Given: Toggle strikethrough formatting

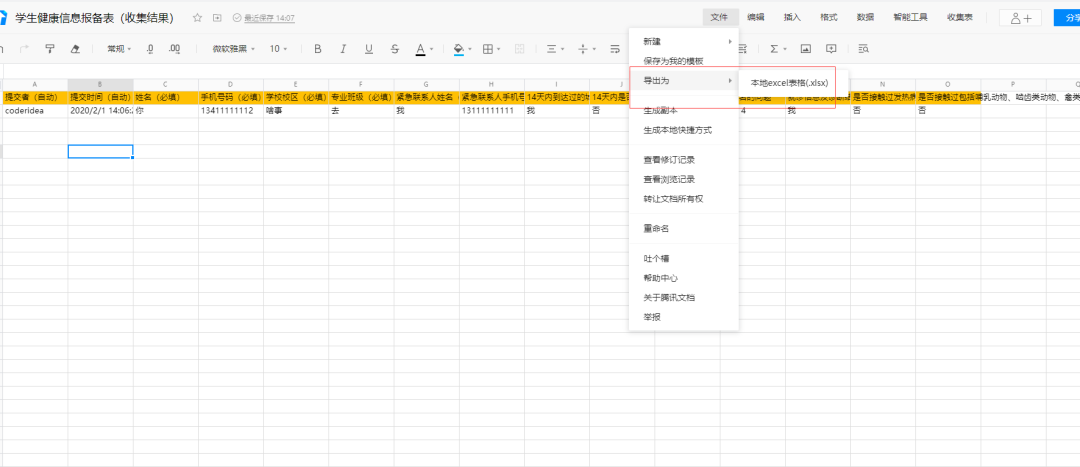Looking at the screenshot, I should pos(395,49).
